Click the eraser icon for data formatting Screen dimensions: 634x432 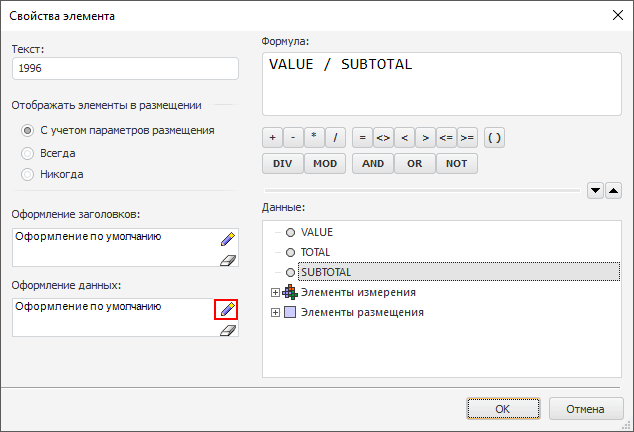pyautogui.click(x=227, y=329)
